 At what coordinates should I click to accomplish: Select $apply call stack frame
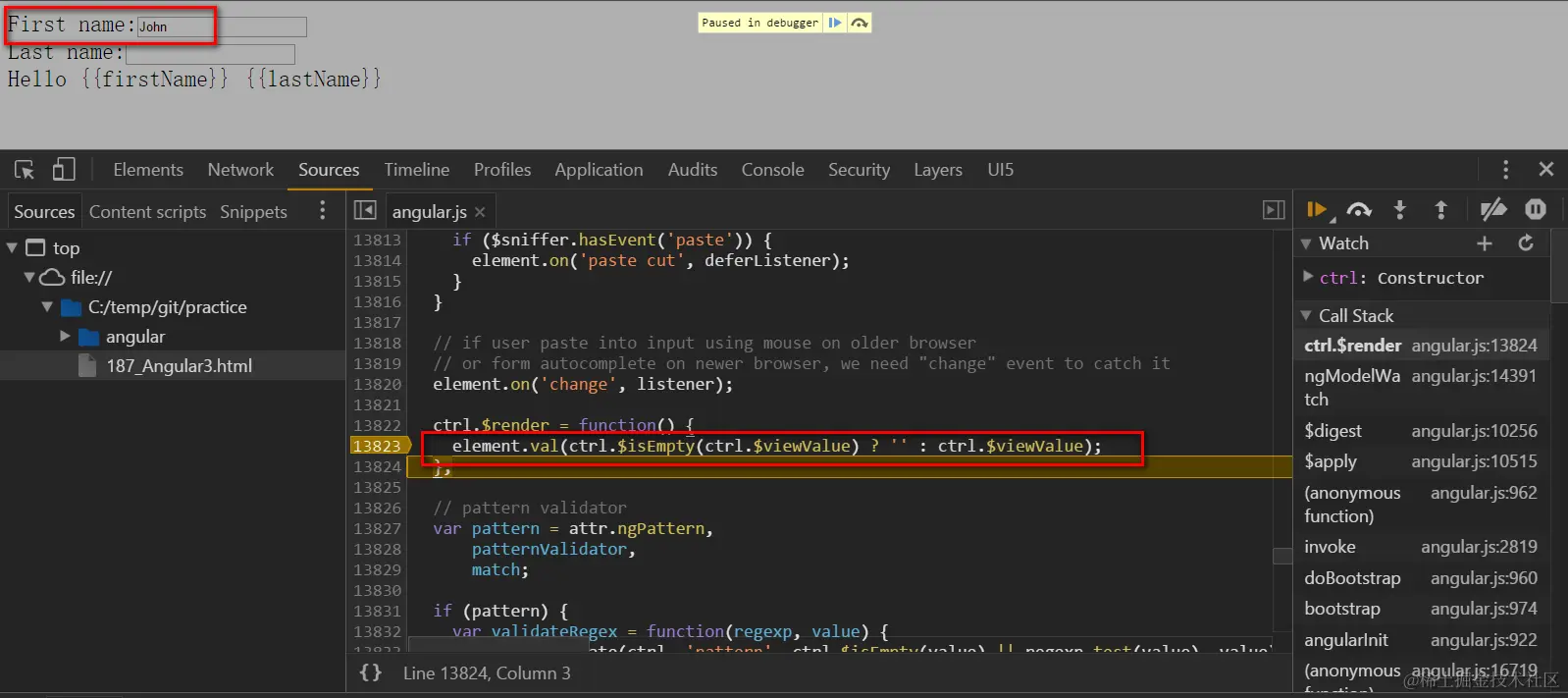(x=1421, y=461)
